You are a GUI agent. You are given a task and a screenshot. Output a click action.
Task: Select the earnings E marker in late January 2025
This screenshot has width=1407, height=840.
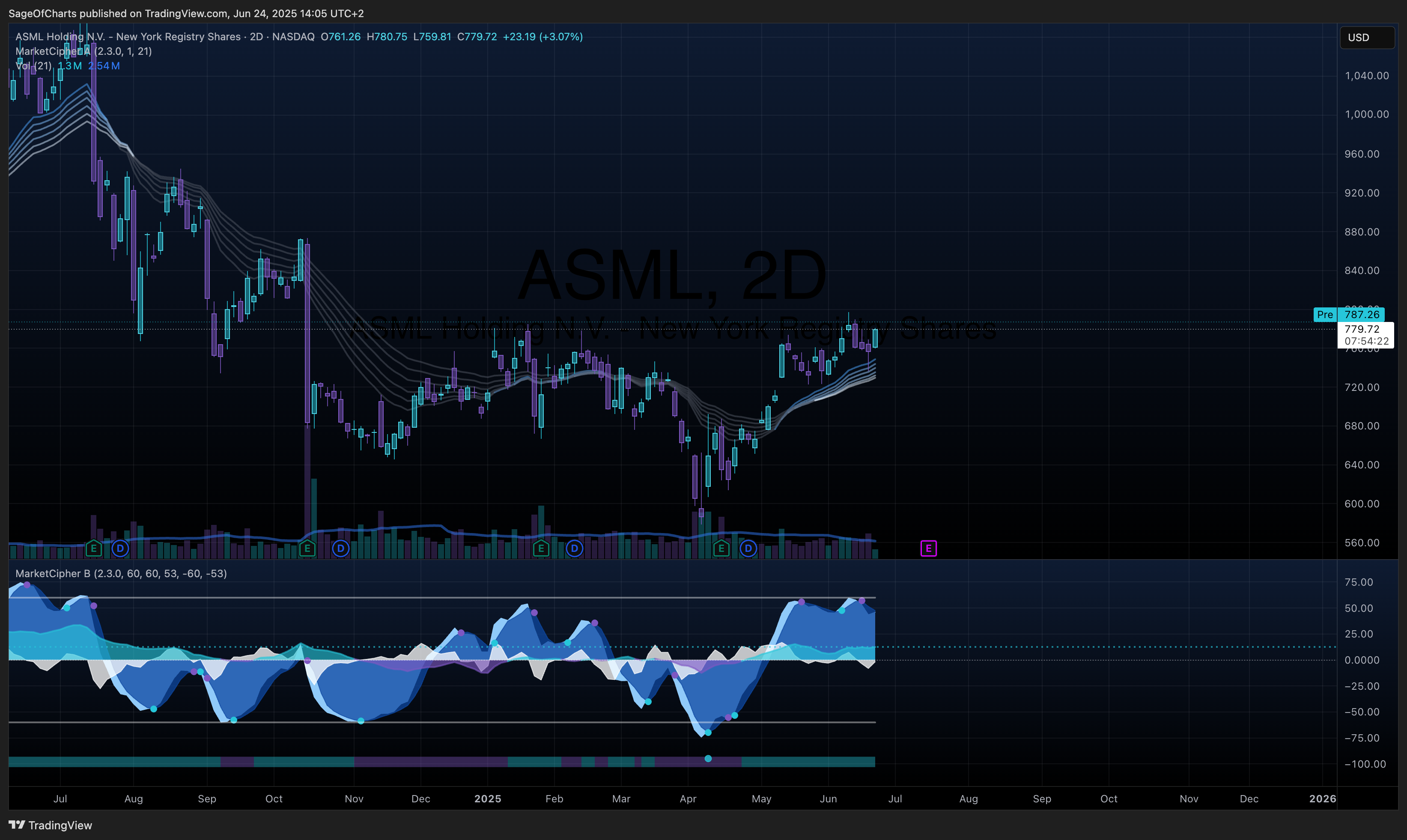point(541,548)
